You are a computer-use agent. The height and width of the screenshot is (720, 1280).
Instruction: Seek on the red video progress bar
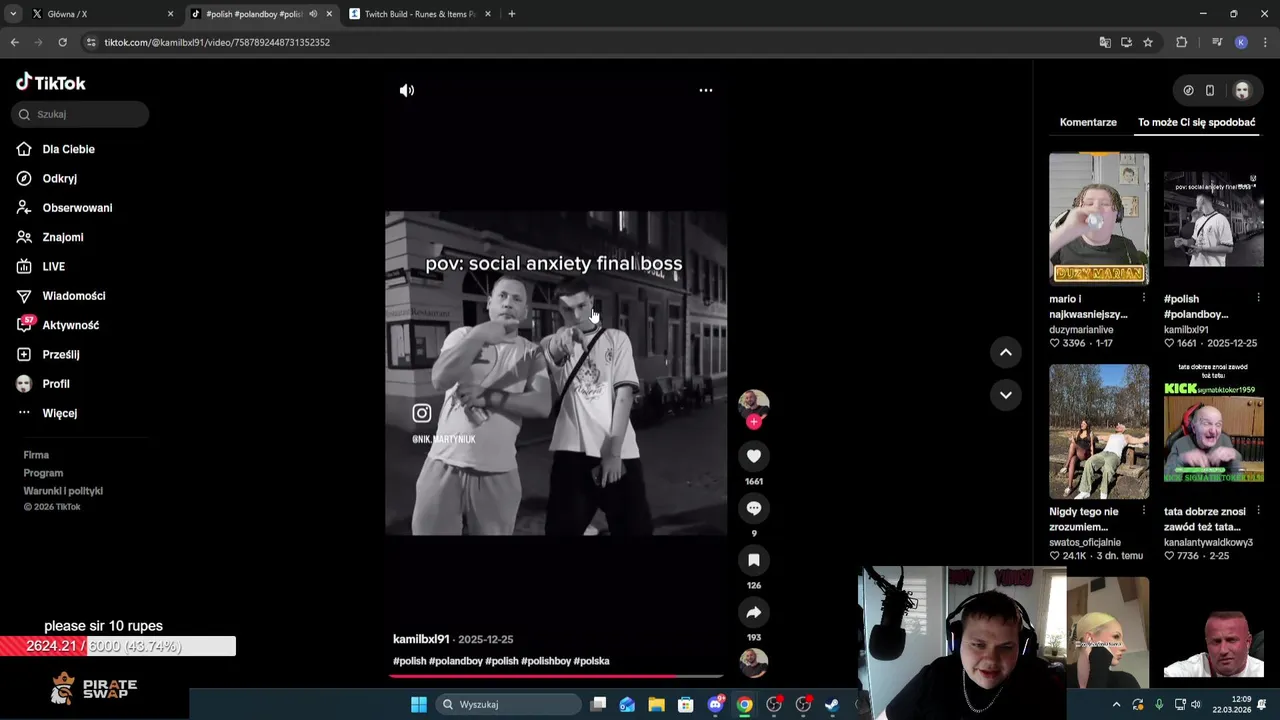point(556,676)
